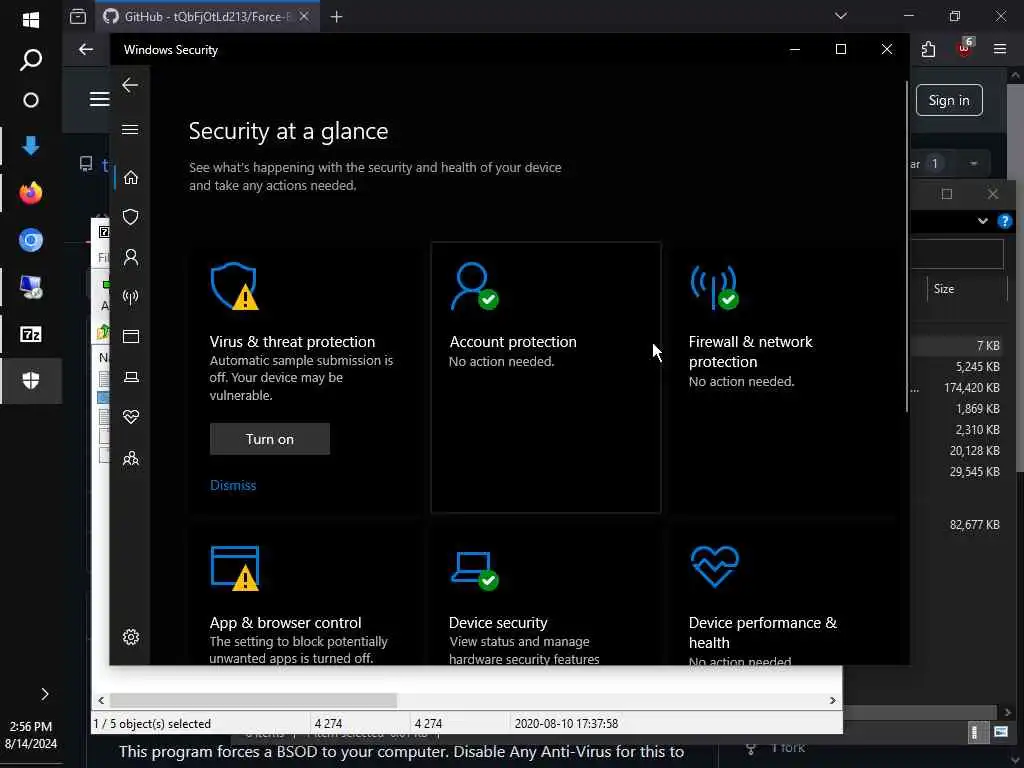The width and height of the screenshot is (1024, 768).
Task: Open Account protection person sidebar icon
Action: pyautogui.click(x=131, y=257)
